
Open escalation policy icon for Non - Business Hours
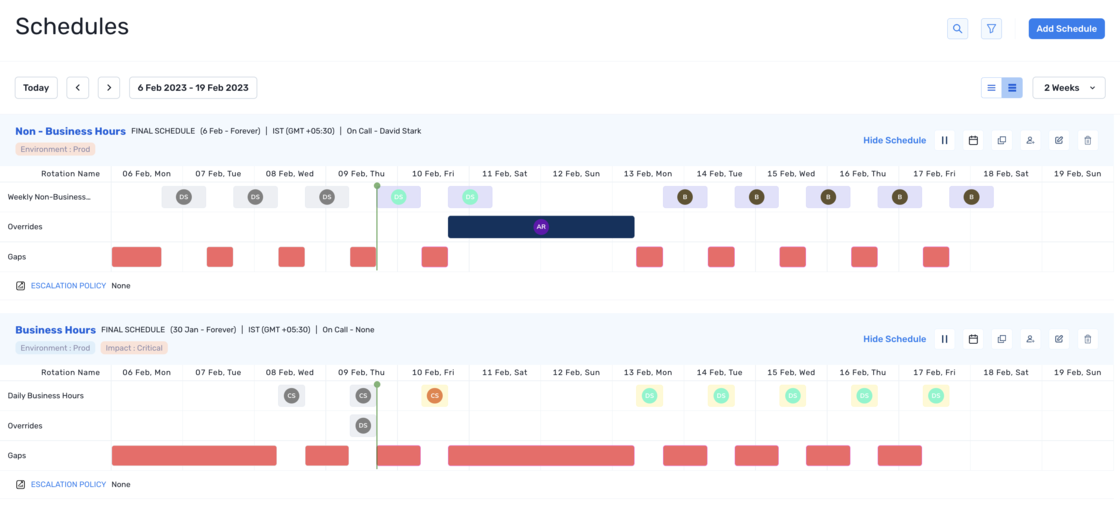tap(21, 286)
